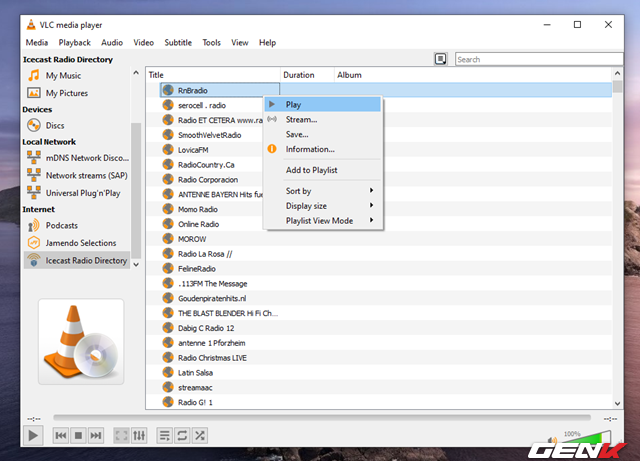Image resolution: width=640 pixels, height=461 pixels.
Task: Open Information... from context menu
Action: [x=323, y=149]
